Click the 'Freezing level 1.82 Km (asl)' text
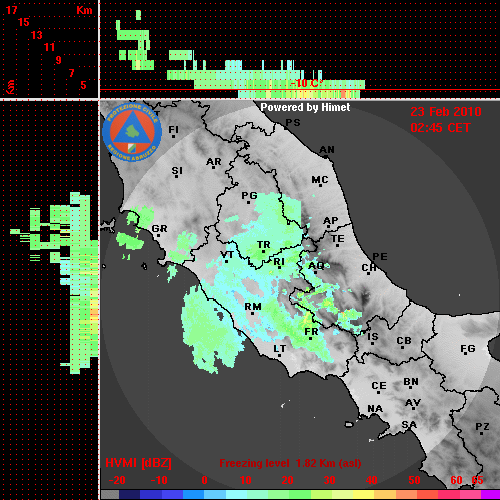 pos(290,463)
